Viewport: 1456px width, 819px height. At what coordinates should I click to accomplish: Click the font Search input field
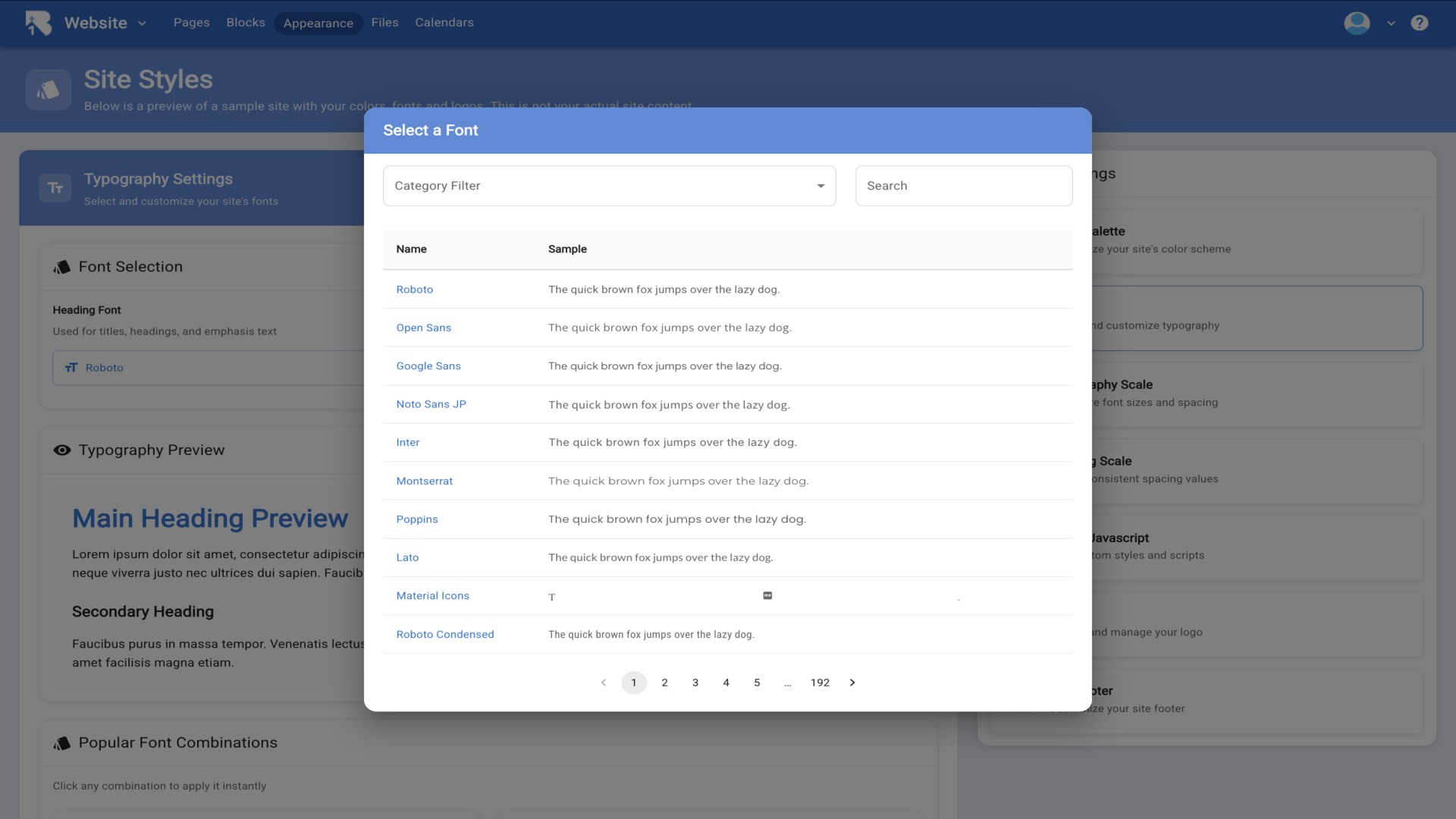963,186
